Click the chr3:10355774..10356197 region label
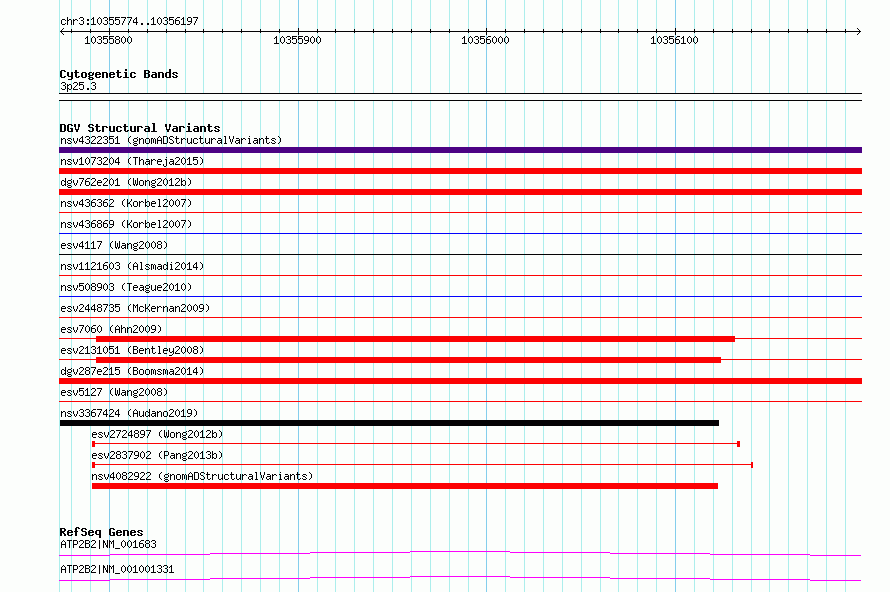This screenshot has width=890, height=592. point(129,21)
